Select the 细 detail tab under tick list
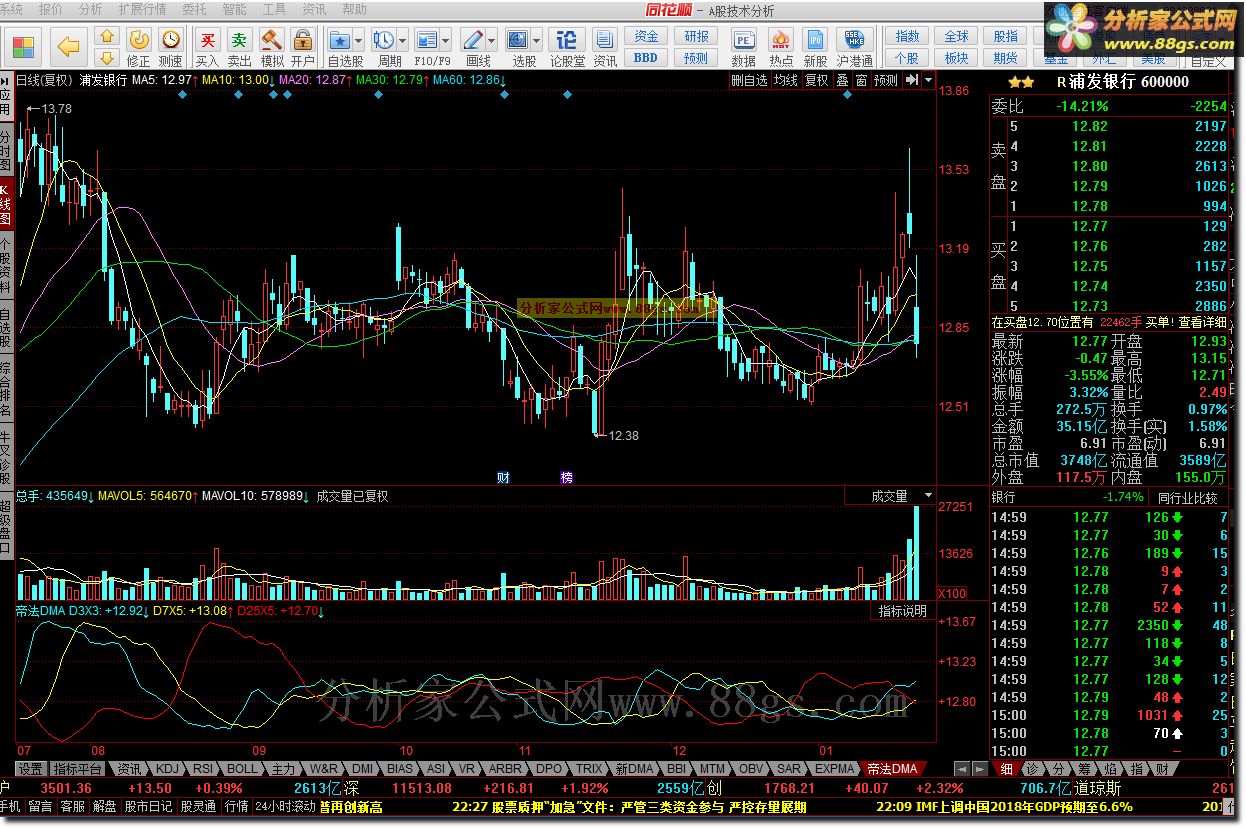Image resolution: width=1246 pixels, height=828 pixels. pyautogui.click(x=1006, y=769)
